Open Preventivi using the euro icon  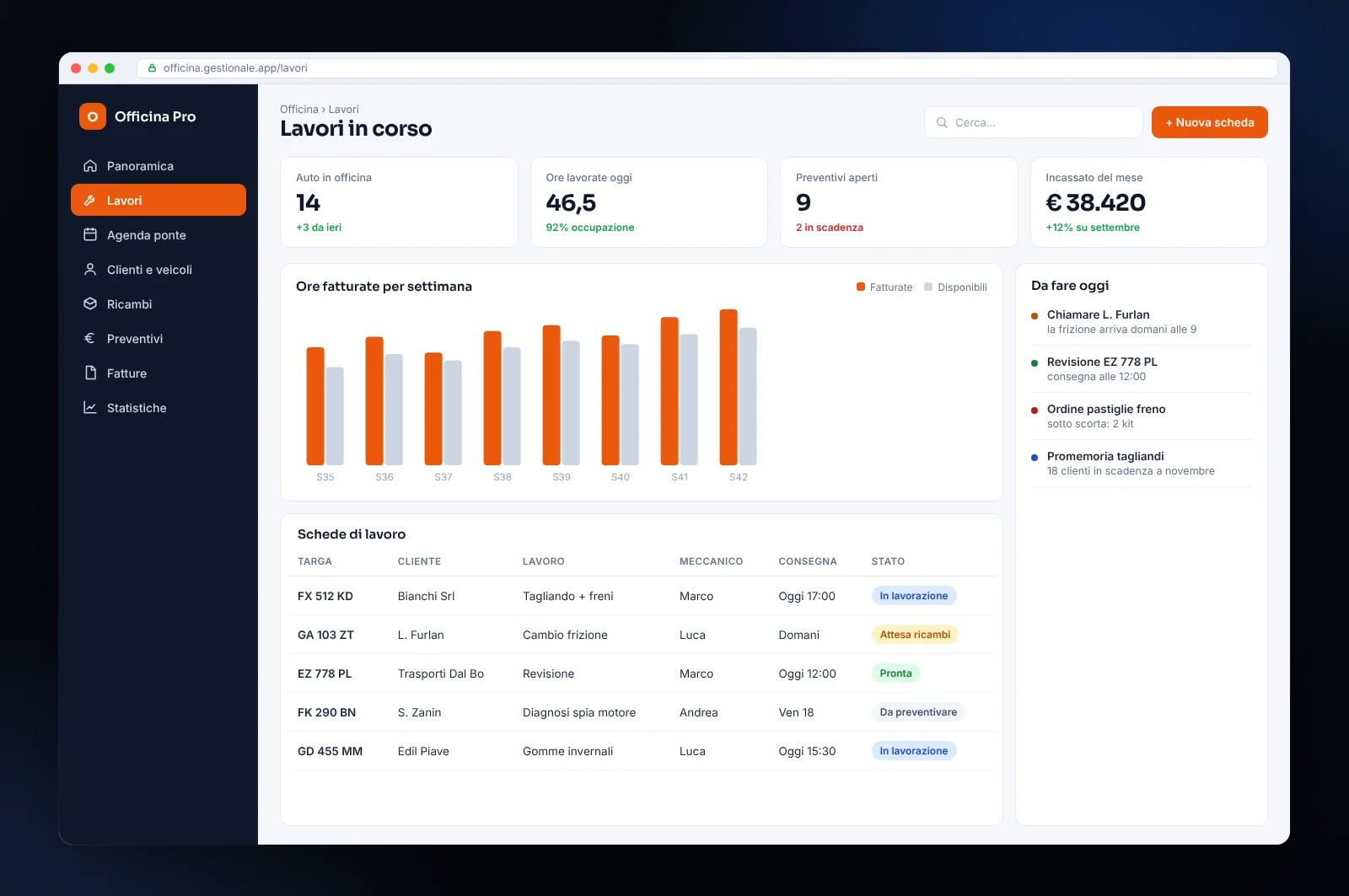(x=90, y=339)
